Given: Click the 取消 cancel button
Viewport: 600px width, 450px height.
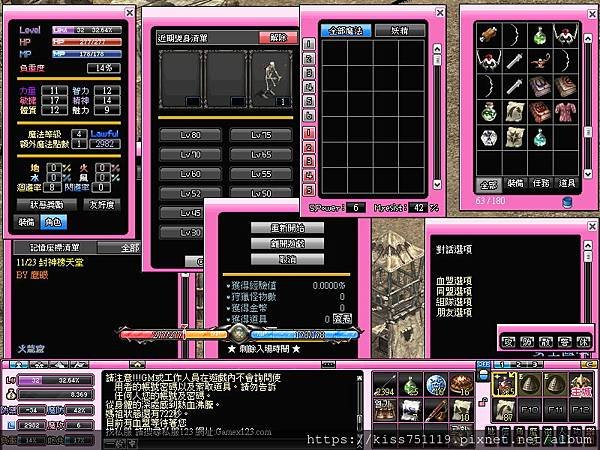Looking at the screenshot, I should [287, 259].
